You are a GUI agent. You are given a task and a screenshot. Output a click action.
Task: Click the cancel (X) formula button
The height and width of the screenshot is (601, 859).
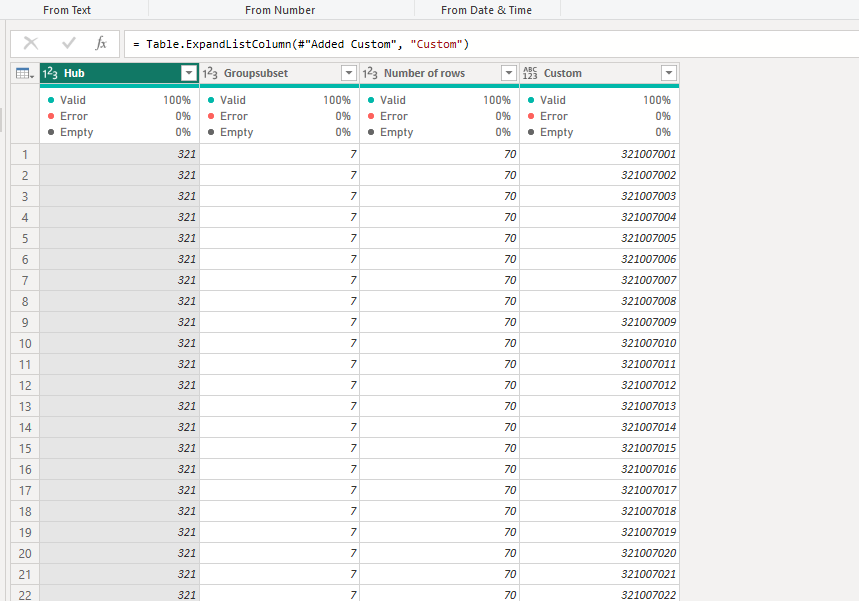click(31, 43)
